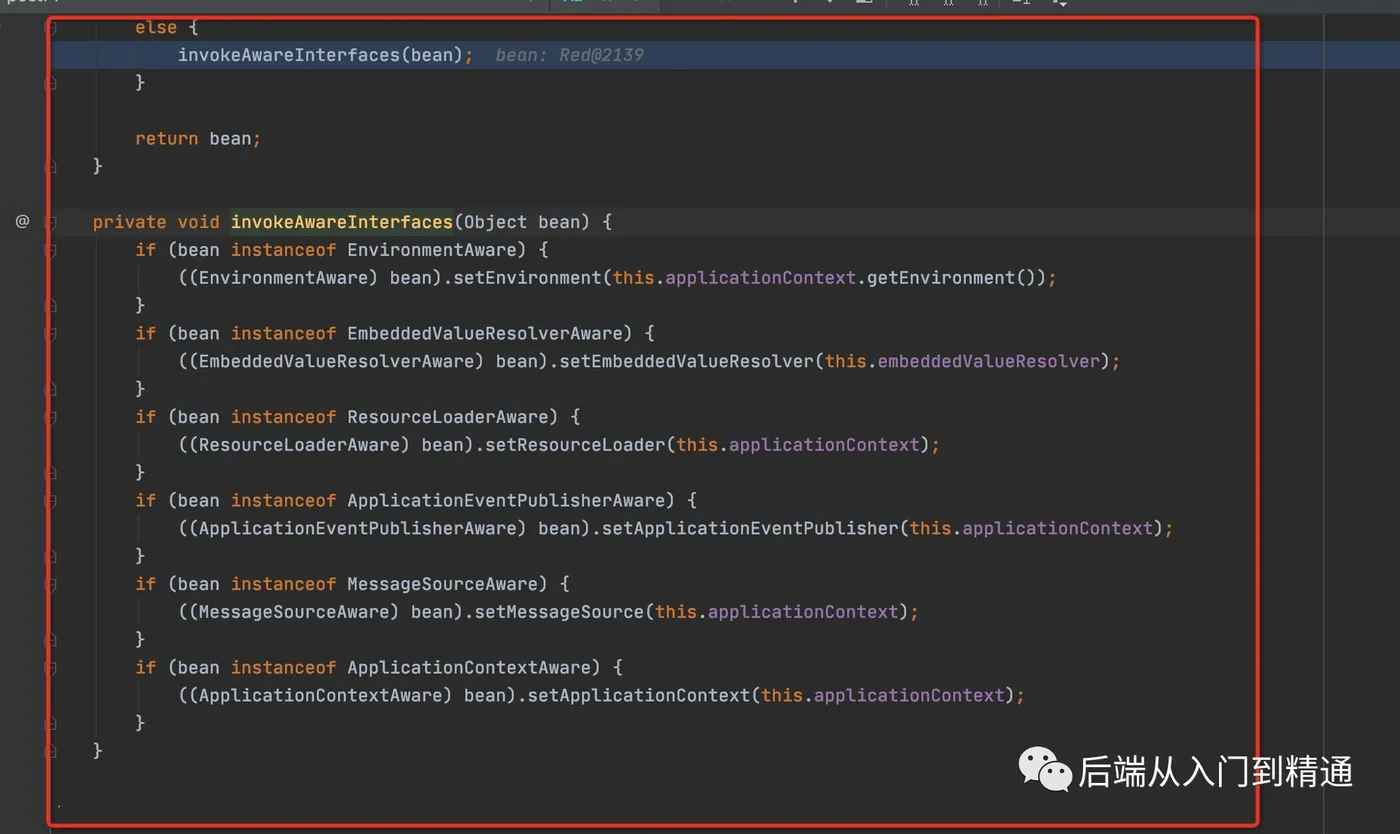Screen dimensions: 1400x834
Task: Click the setApplicationEventPublisher method call
Action: click(x=749, y=528)
